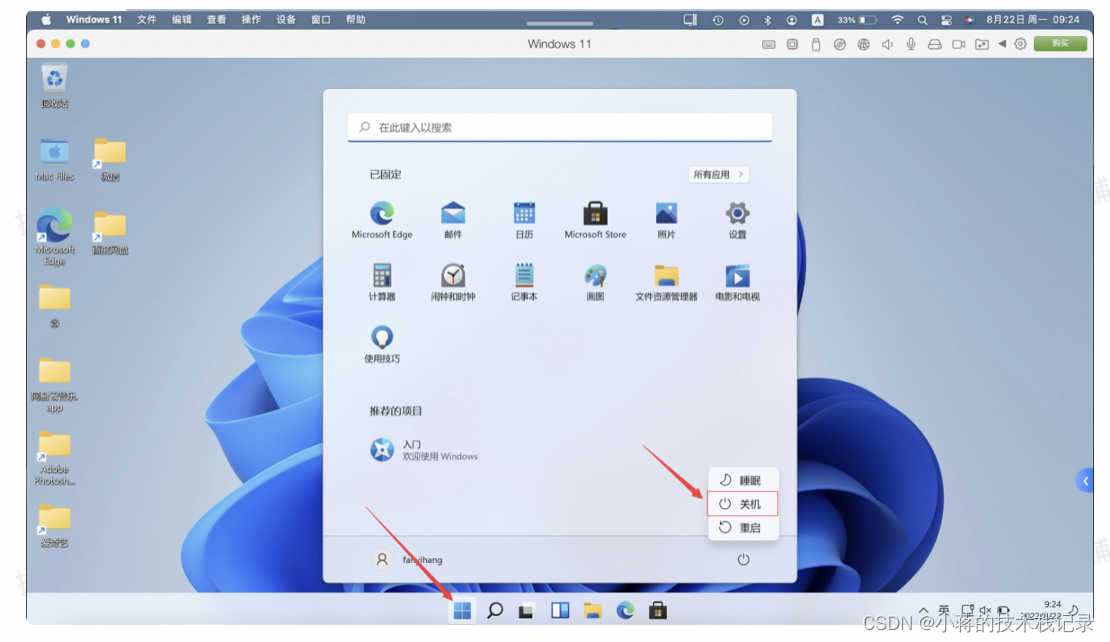Open the 查看 menu in the Mac menu bar

click(217, 20)
